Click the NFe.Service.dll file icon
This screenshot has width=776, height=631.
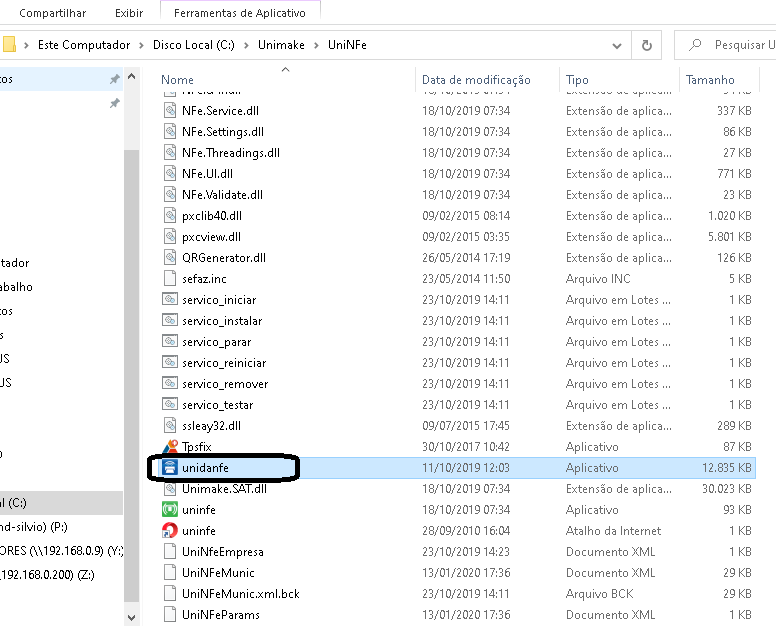point(170,110)
